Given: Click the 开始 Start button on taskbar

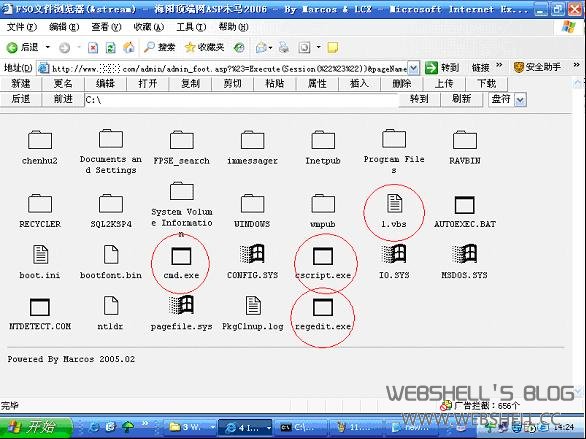Looking at the screenshot, I should (36, 427).
